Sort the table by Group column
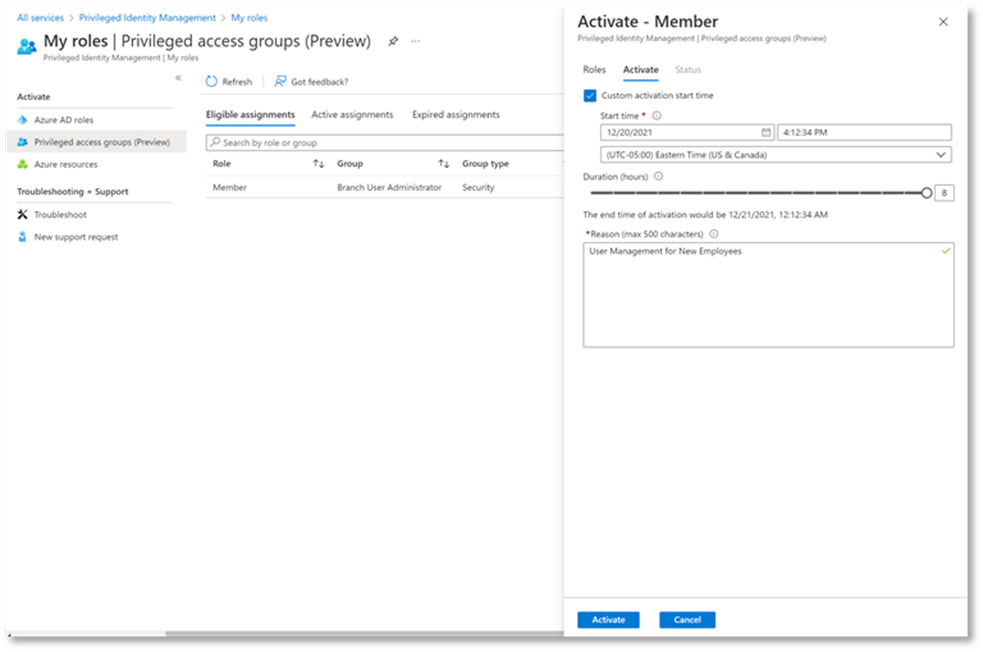 (x=443, y=163)
